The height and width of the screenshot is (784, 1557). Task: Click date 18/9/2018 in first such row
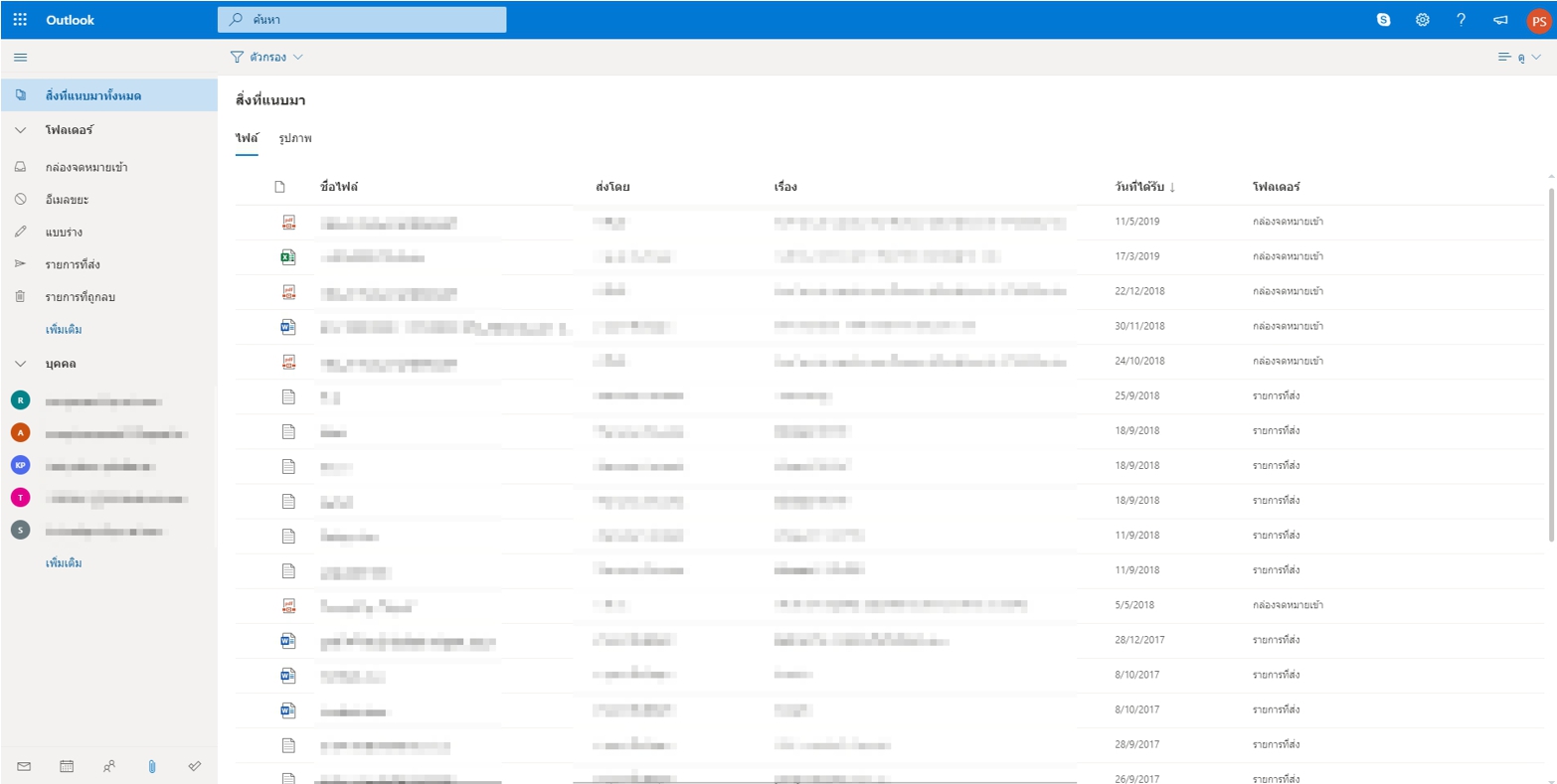point(1137,431)
